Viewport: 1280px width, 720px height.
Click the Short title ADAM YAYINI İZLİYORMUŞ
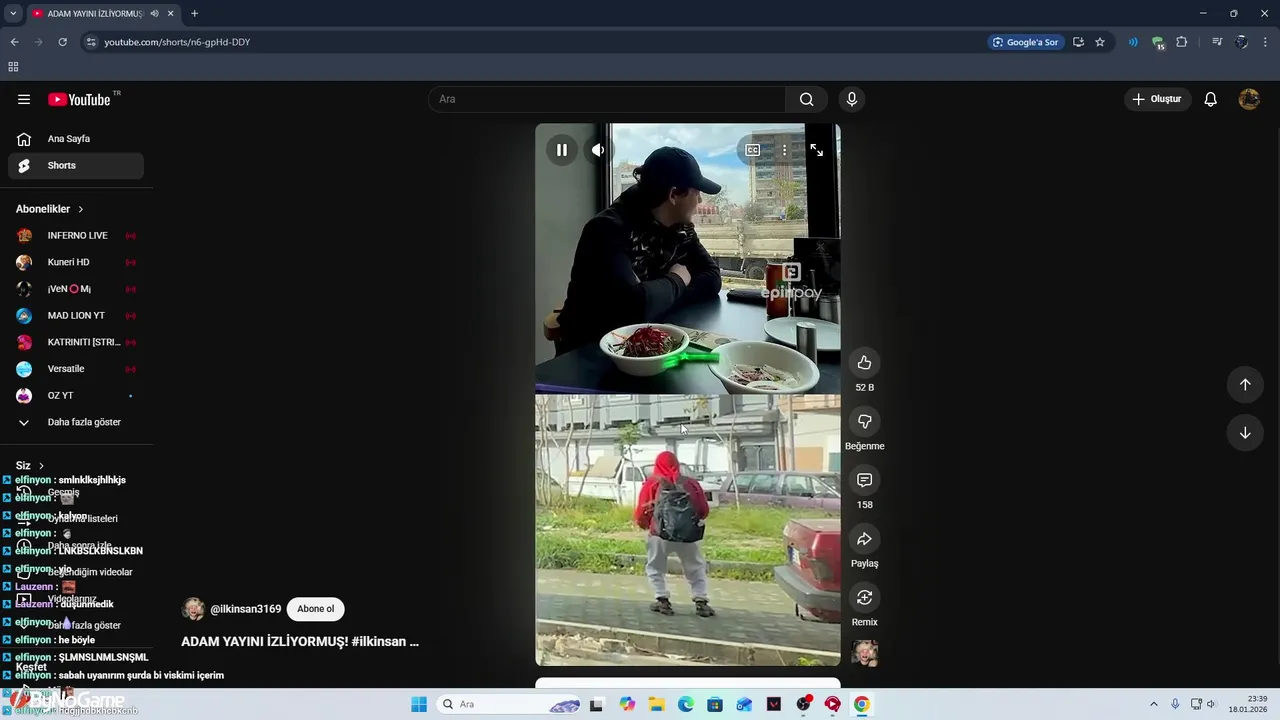300,642
